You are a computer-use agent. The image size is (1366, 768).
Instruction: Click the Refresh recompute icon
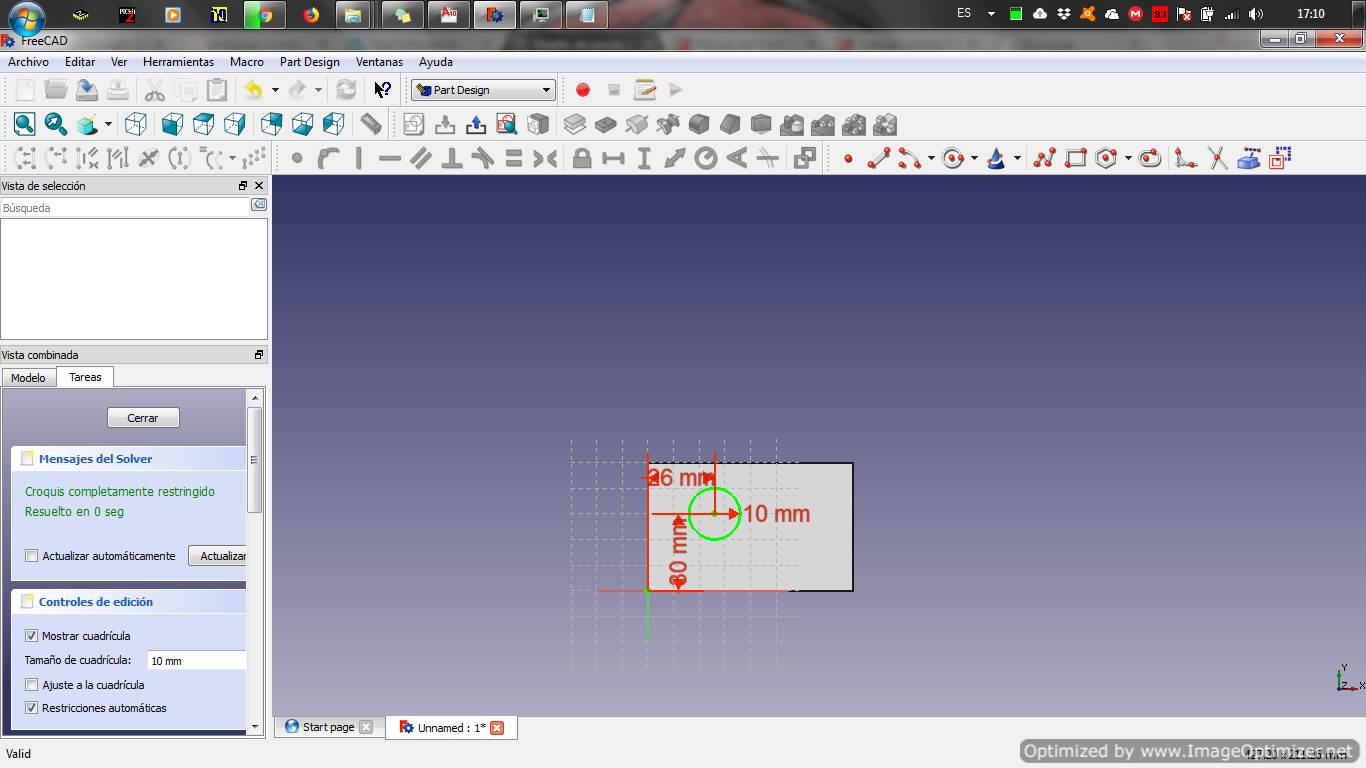[x=346, y=90]
